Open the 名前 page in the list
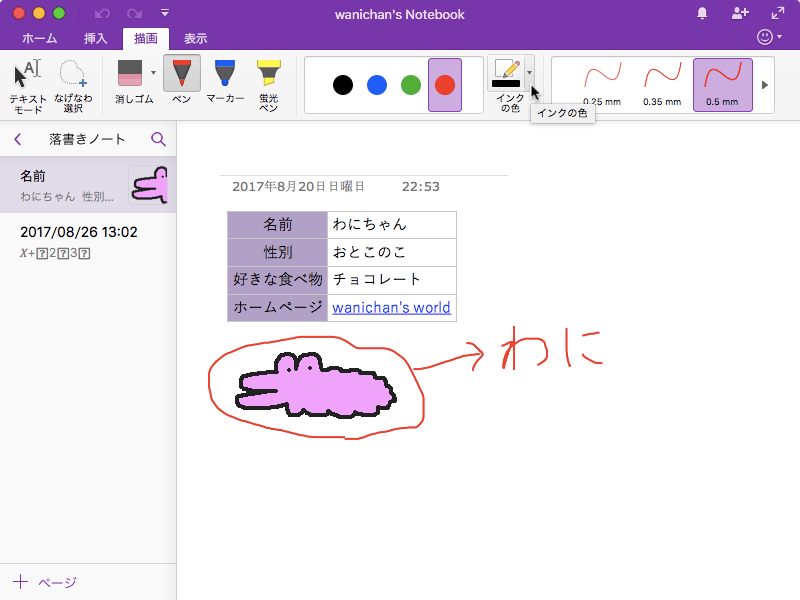 [88, 185]
